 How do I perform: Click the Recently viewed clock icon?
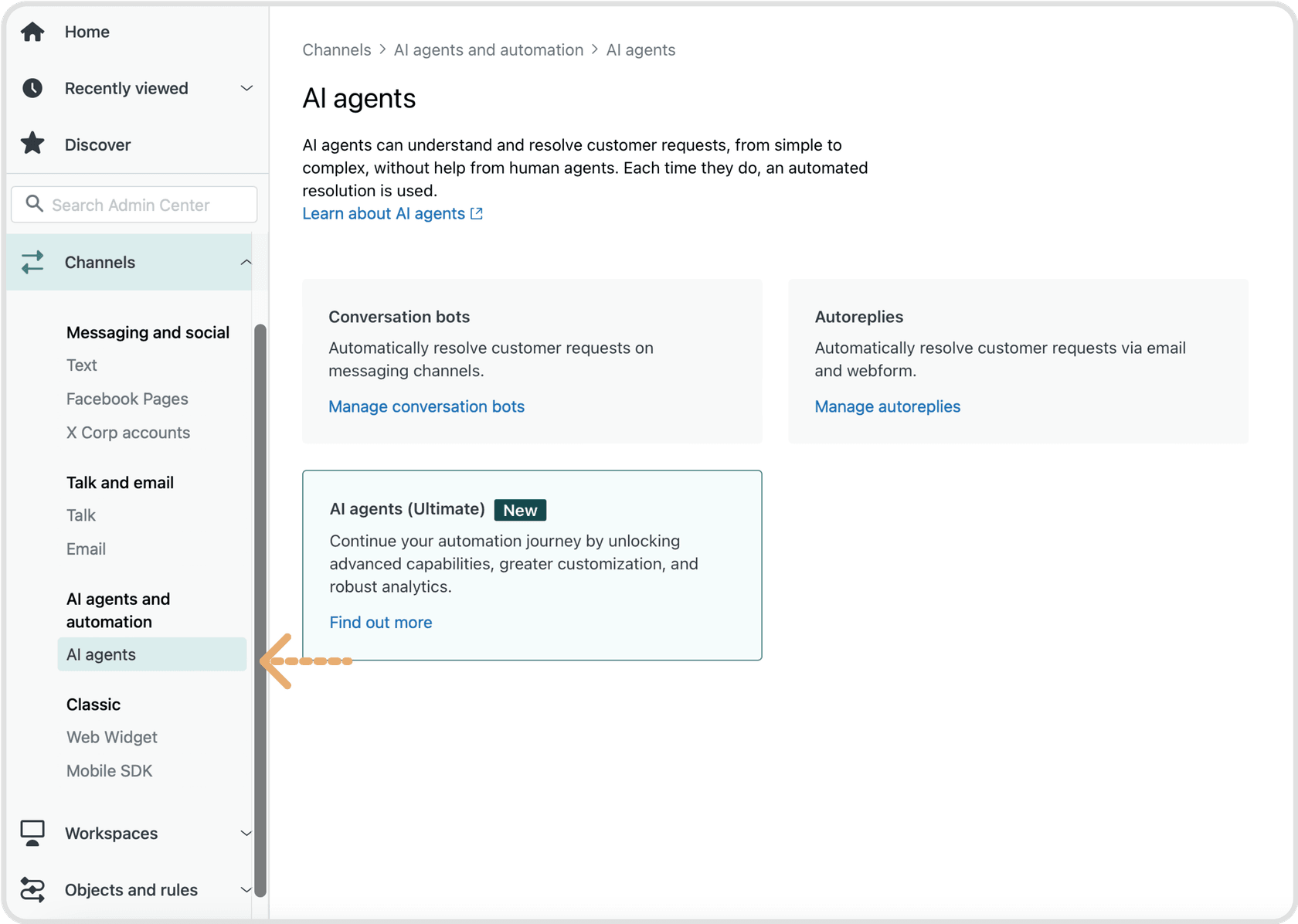(32, 88)
